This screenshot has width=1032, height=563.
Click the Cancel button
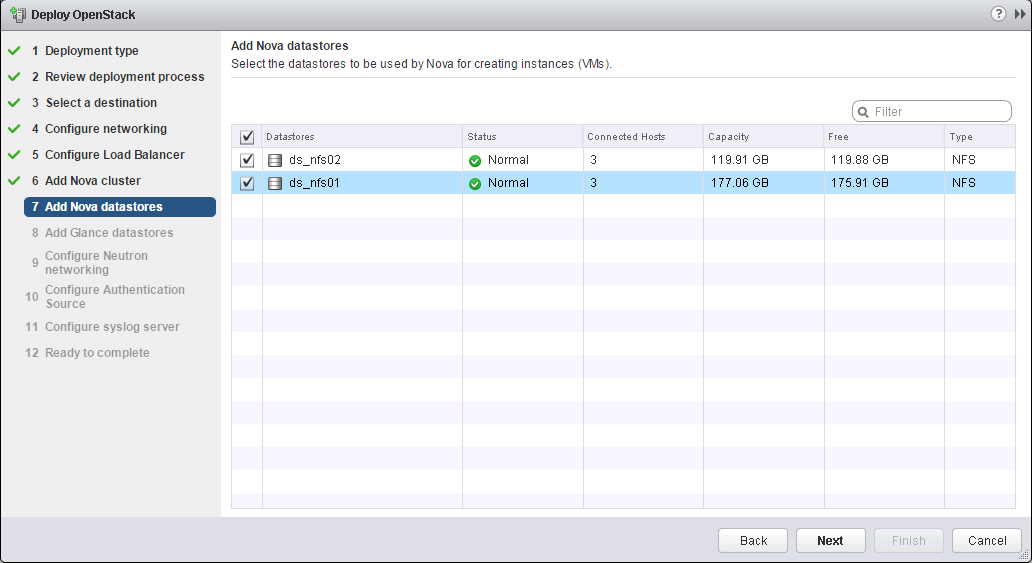pyautogui.click(x=986, y=540)
